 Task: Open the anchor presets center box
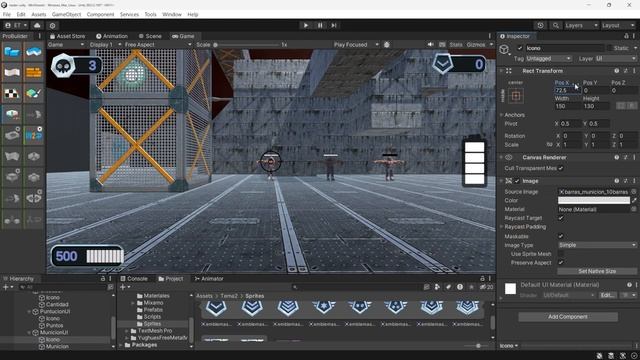[x=516, y=96]
